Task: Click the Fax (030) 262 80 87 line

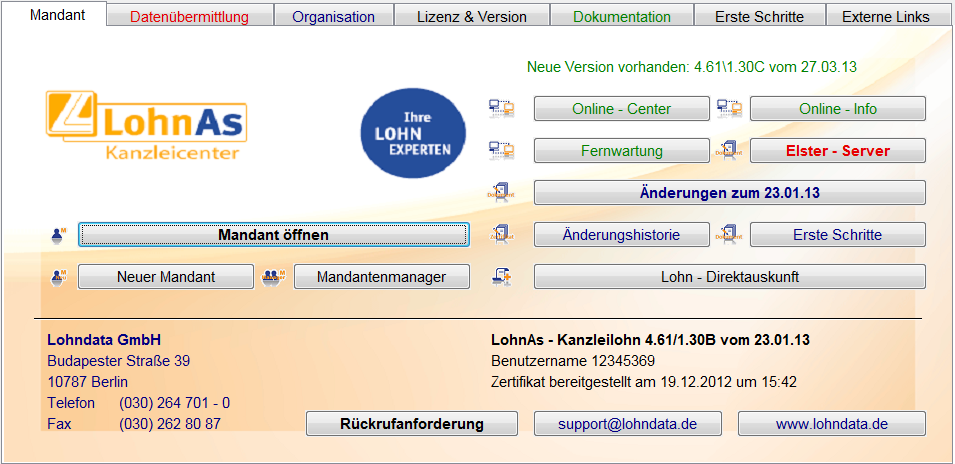Action: coord(134,423)
